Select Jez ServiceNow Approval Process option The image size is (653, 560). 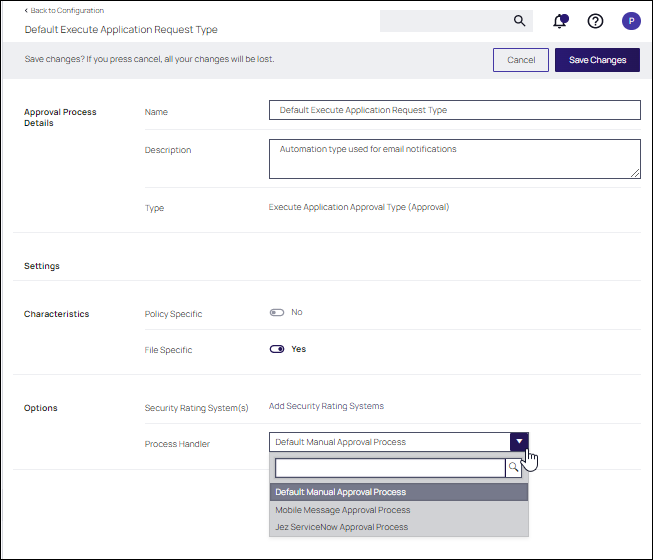[x=399, y=527]
